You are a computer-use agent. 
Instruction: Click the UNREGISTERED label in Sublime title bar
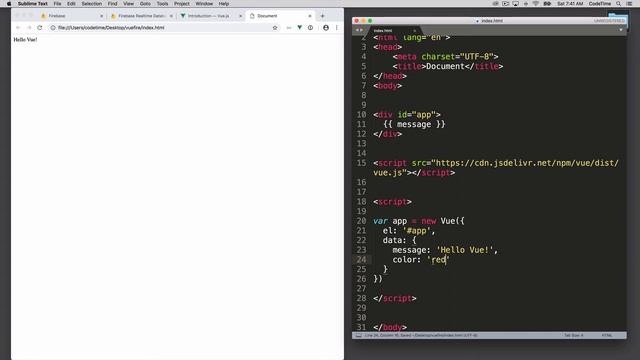coord(609,21)
